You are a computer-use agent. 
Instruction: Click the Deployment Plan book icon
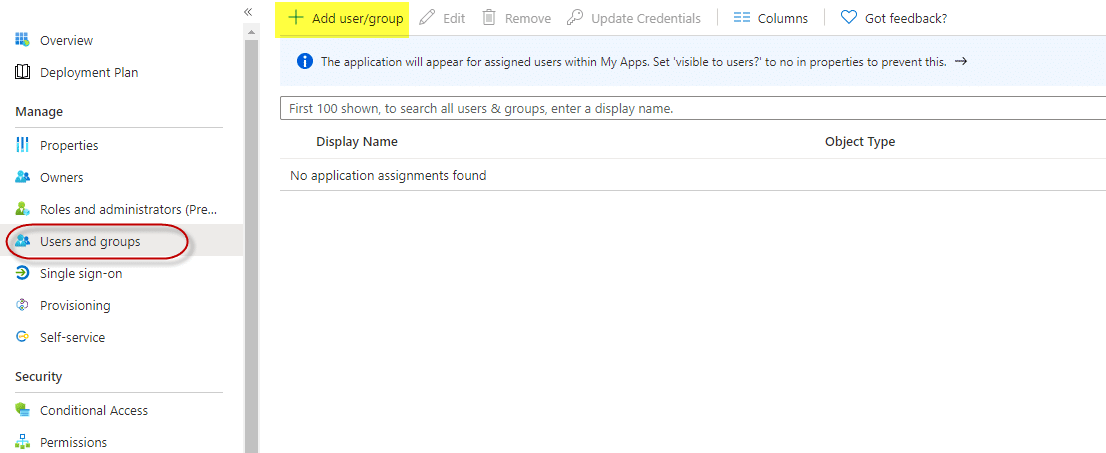[22, 72]
